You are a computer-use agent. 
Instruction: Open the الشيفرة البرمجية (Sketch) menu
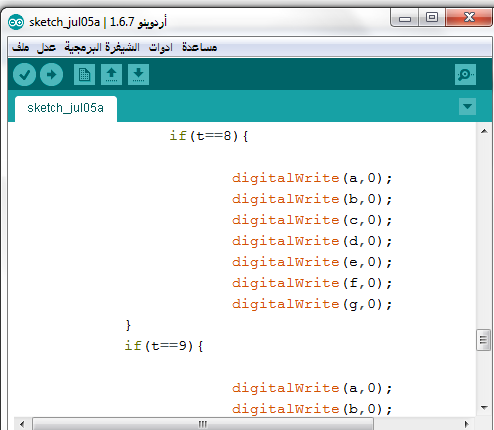pos(102,47)
